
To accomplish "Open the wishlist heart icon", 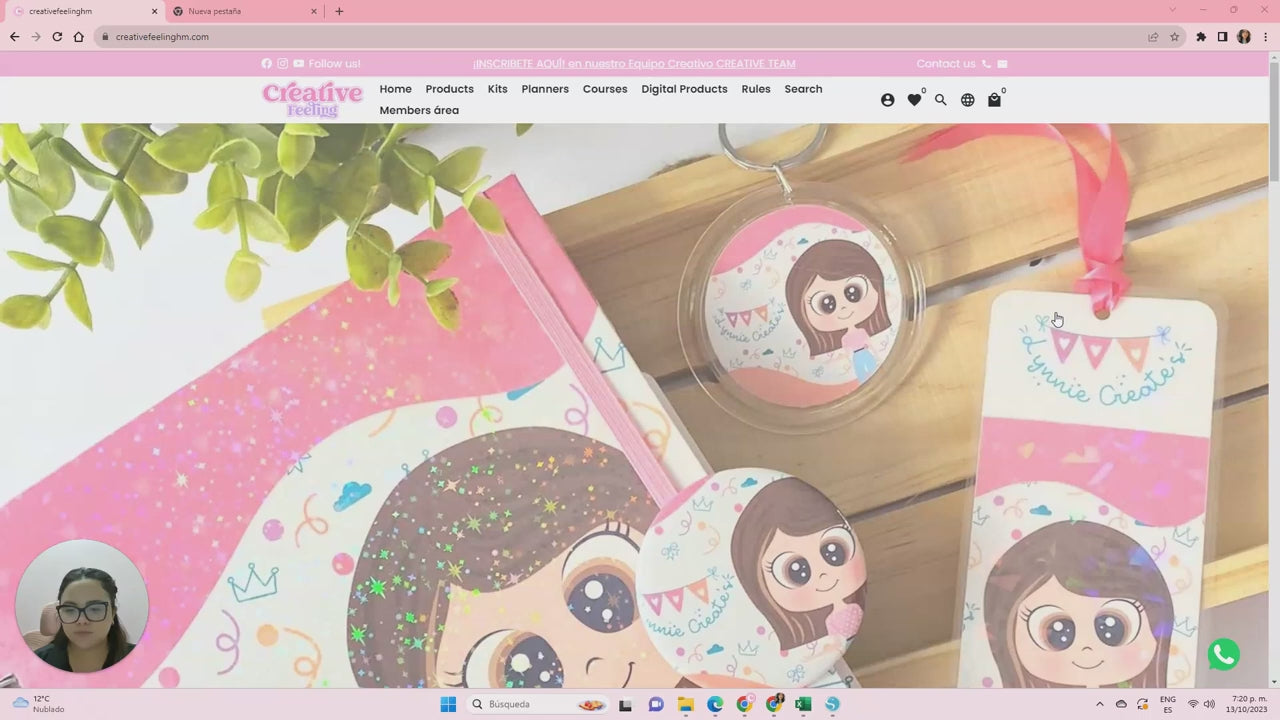I will (914, 100).
